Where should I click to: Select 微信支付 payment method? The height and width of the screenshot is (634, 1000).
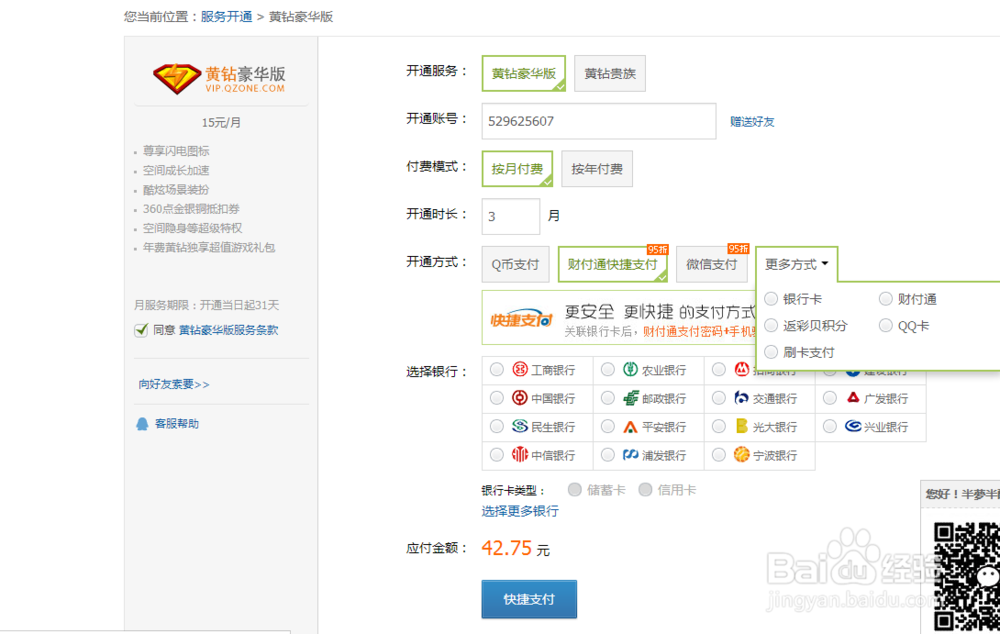tap(712, 264)
